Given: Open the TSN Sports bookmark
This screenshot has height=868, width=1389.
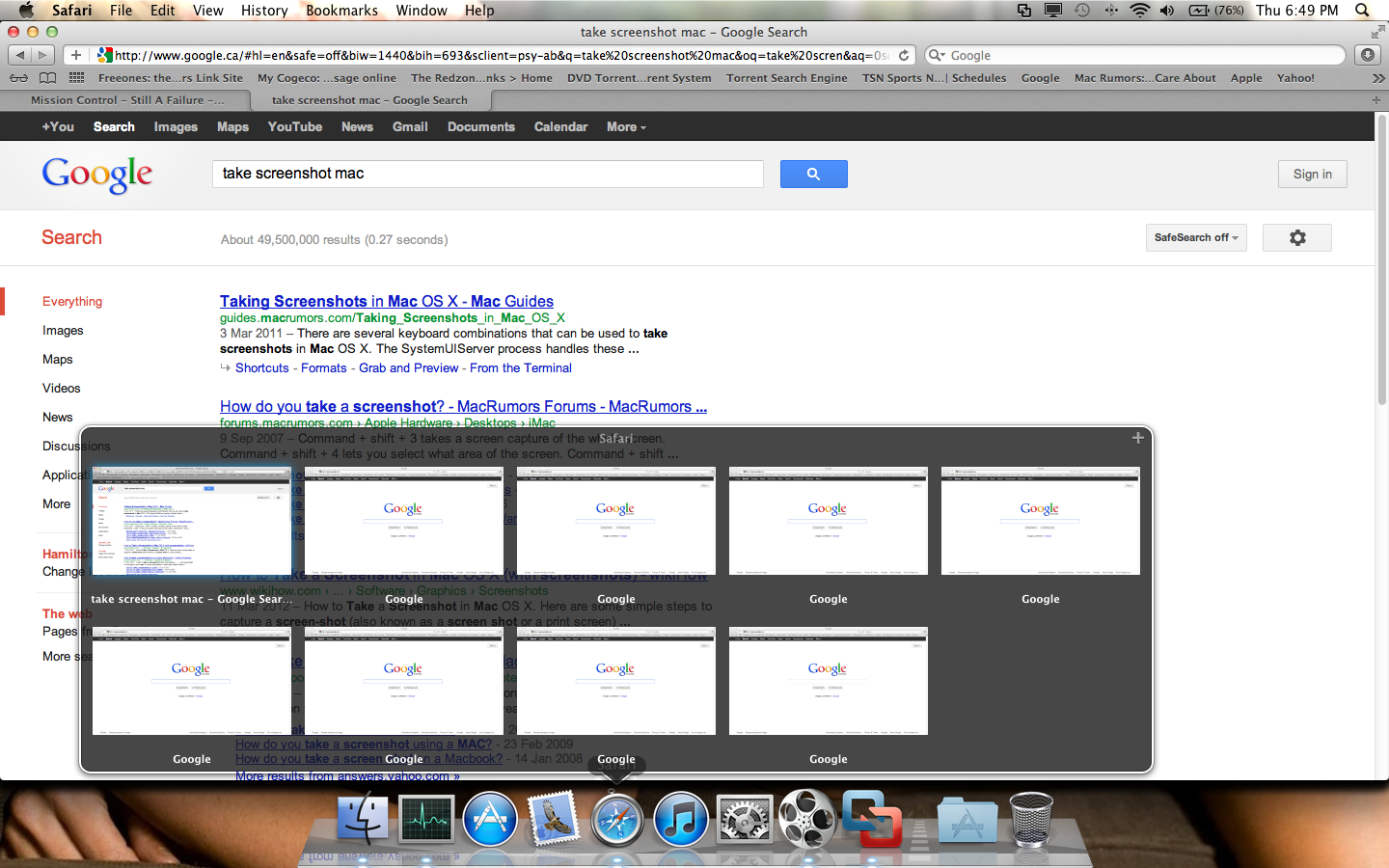Looking at the screenshot, I should pyautogui.click(x=934, y=78).
